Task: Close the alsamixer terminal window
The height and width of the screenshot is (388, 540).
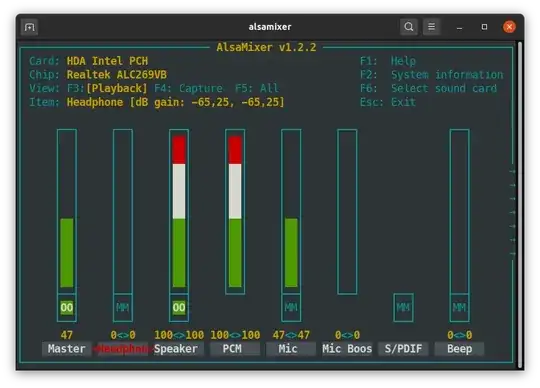Action: 509,27
